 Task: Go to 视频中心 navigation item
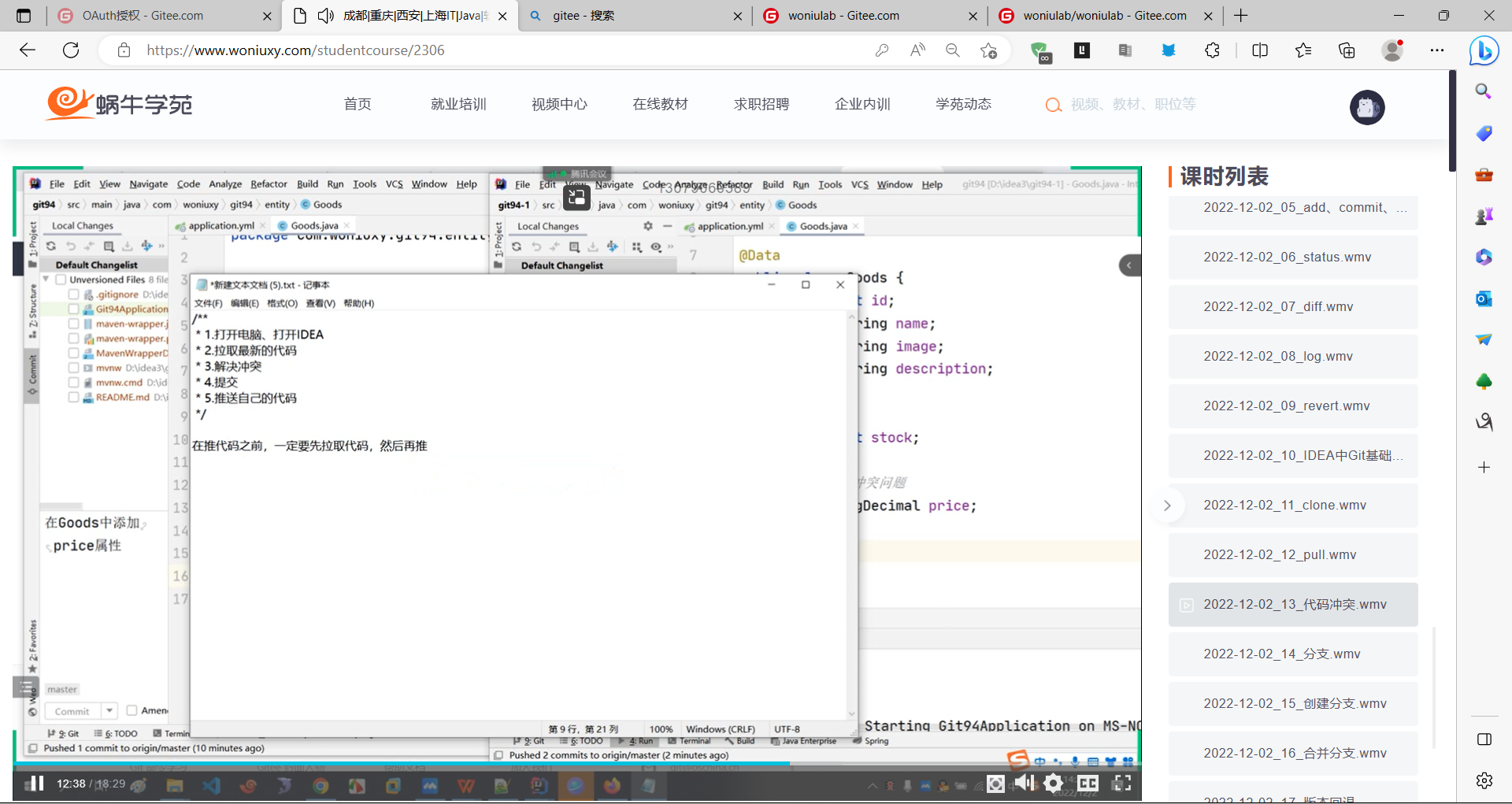click(x=559, y=104)
